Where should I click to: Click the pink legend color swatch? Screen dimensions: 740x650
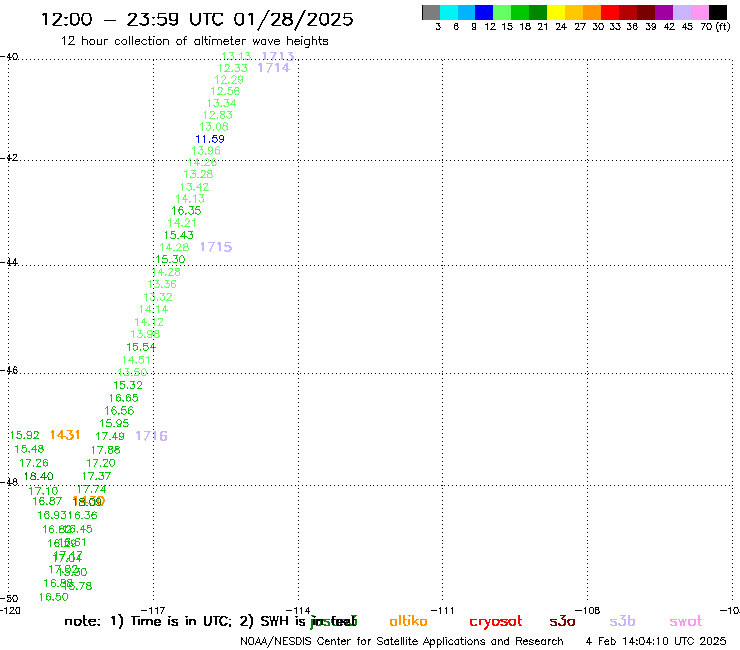pos(699,12)
